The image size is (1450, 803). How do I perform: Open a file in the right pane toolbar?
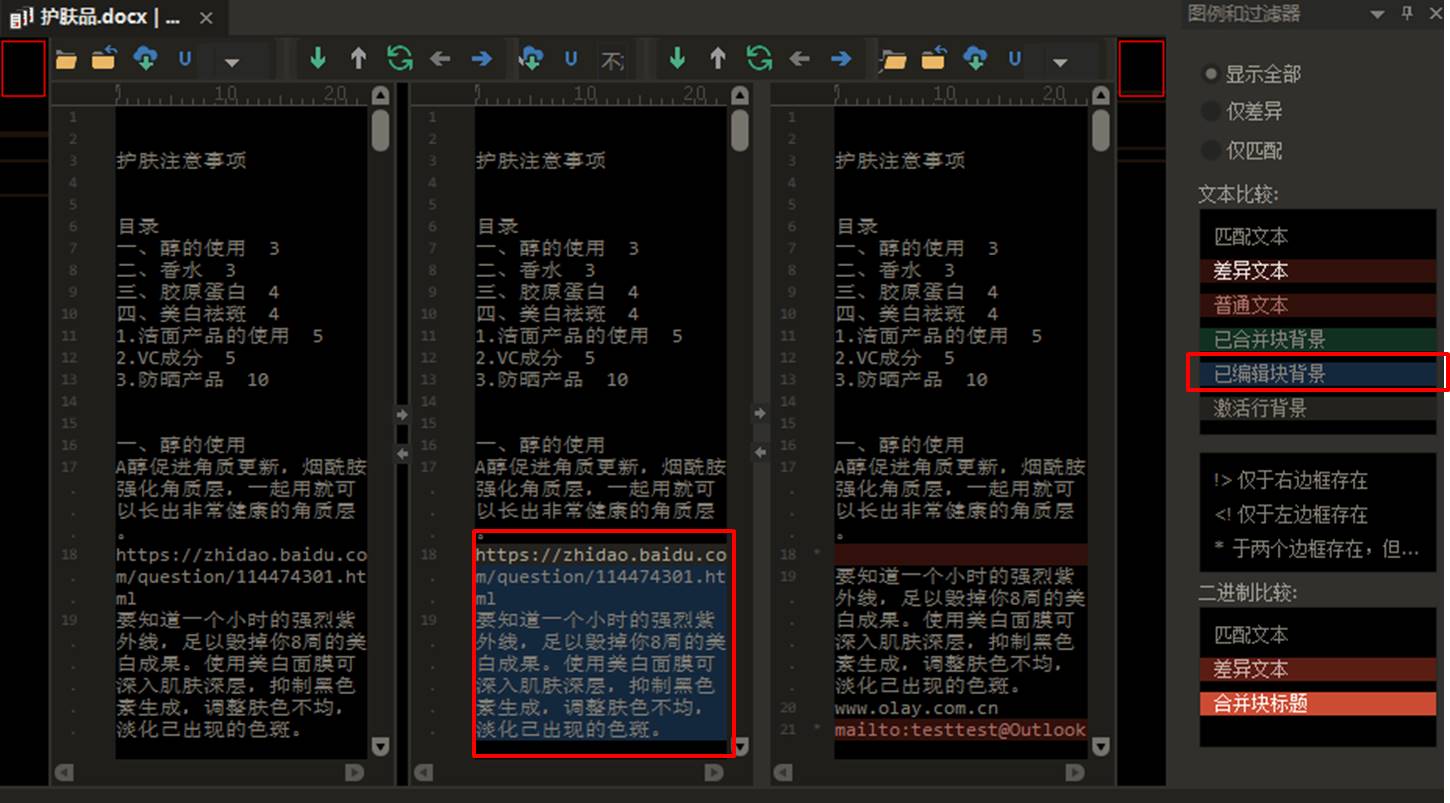(x=893, y=60)
